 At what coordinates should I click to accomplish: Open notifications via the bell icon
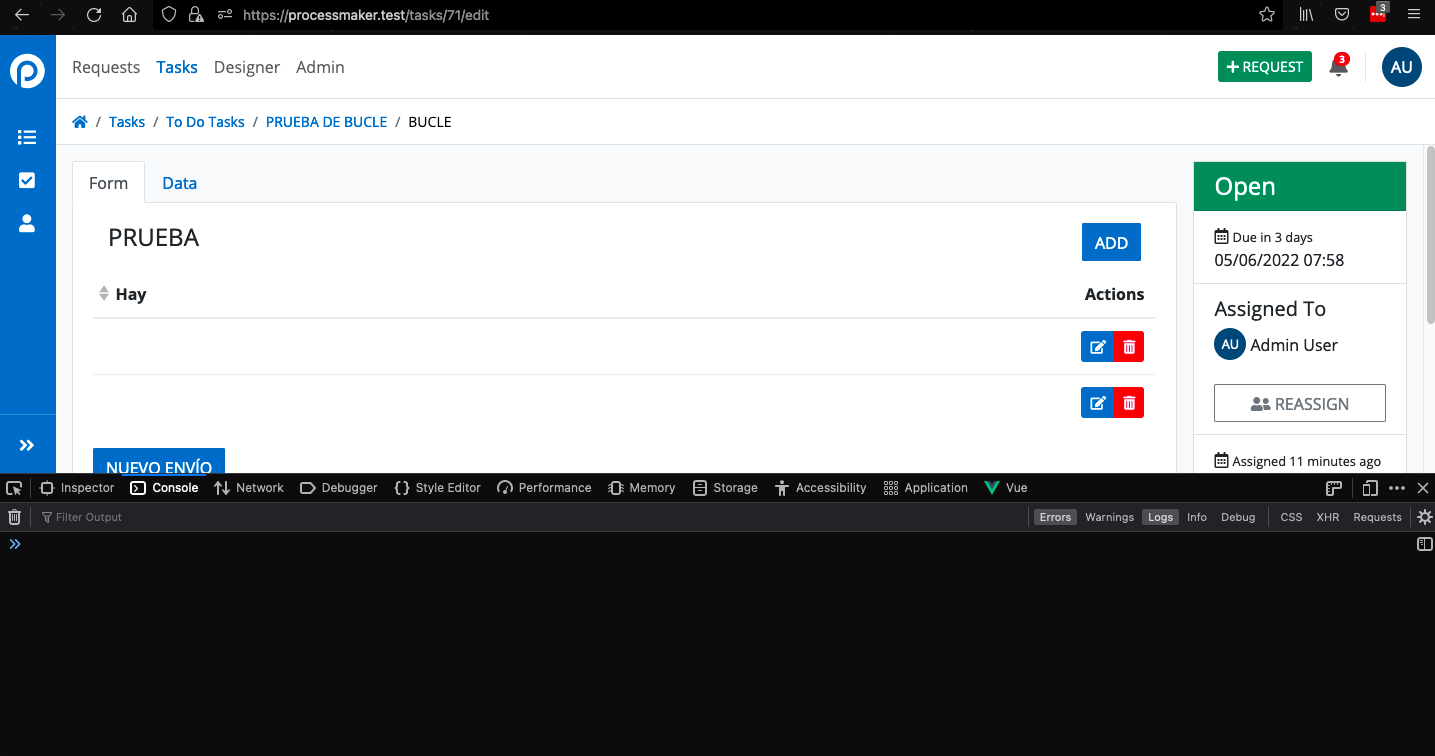tap(1338, 66)
